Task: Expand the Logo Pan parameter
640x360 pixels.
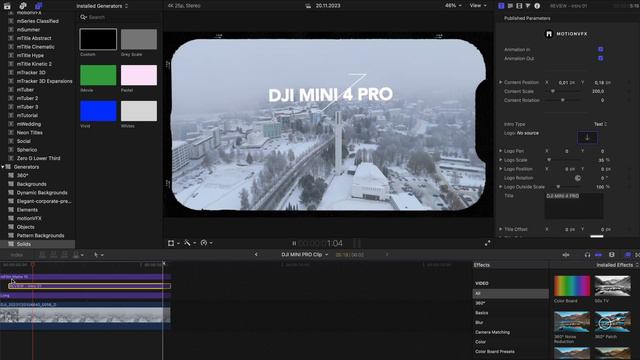Action: tap(500, 151)
